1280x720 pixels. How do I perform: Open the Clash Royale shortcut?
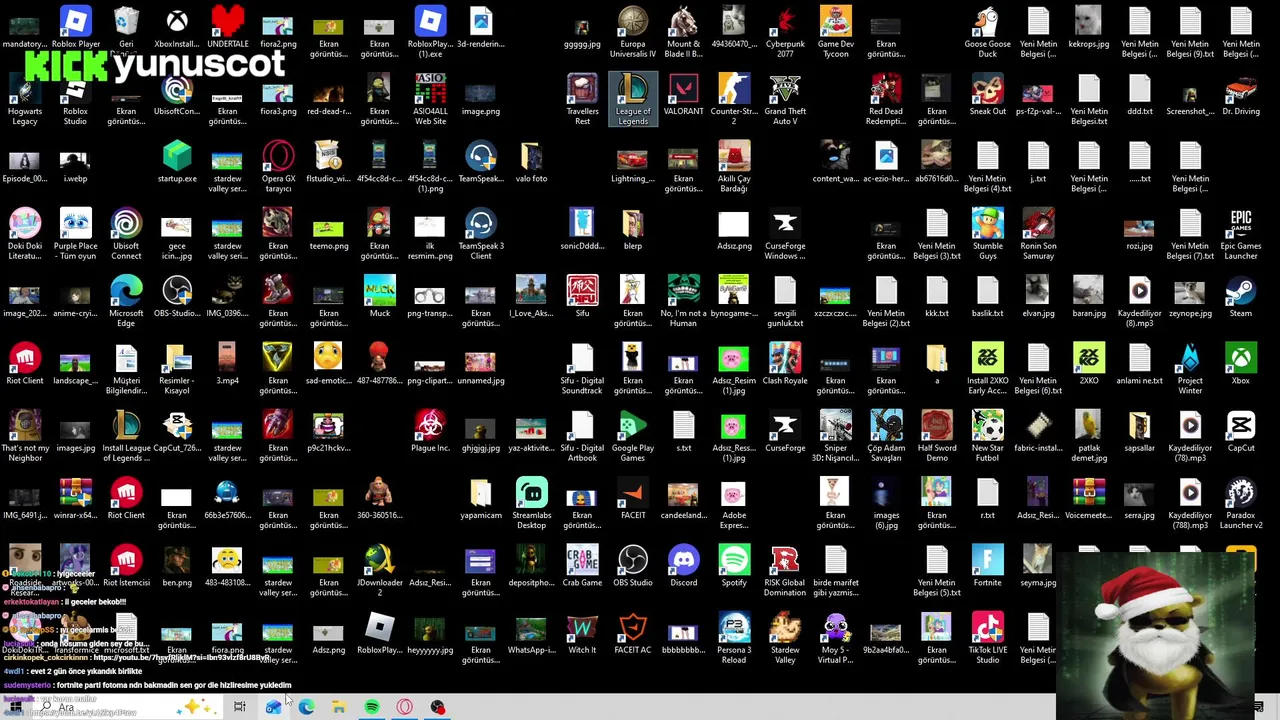click(x=785, y=365)
